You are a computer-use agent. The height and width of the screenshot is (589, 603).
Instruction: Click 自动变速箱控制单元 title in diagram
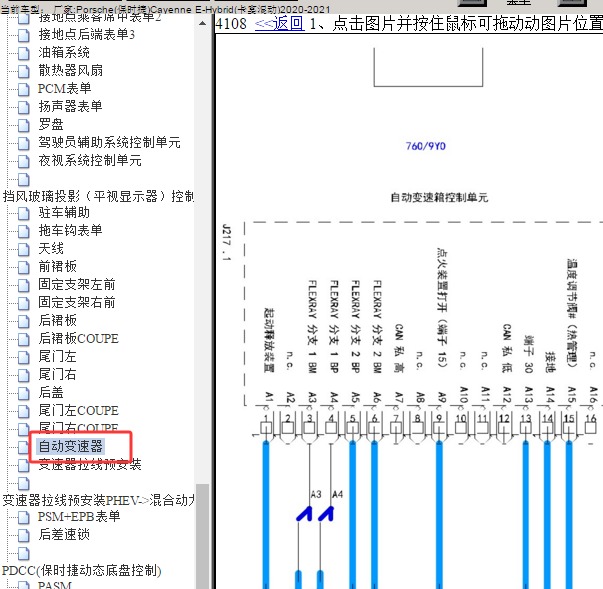(x=439, y=198)
